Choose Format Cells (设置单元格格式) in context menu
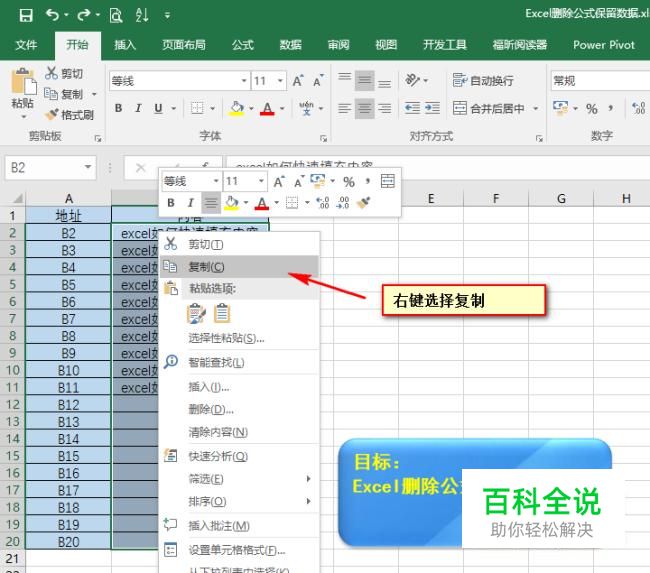 [239, 551]
